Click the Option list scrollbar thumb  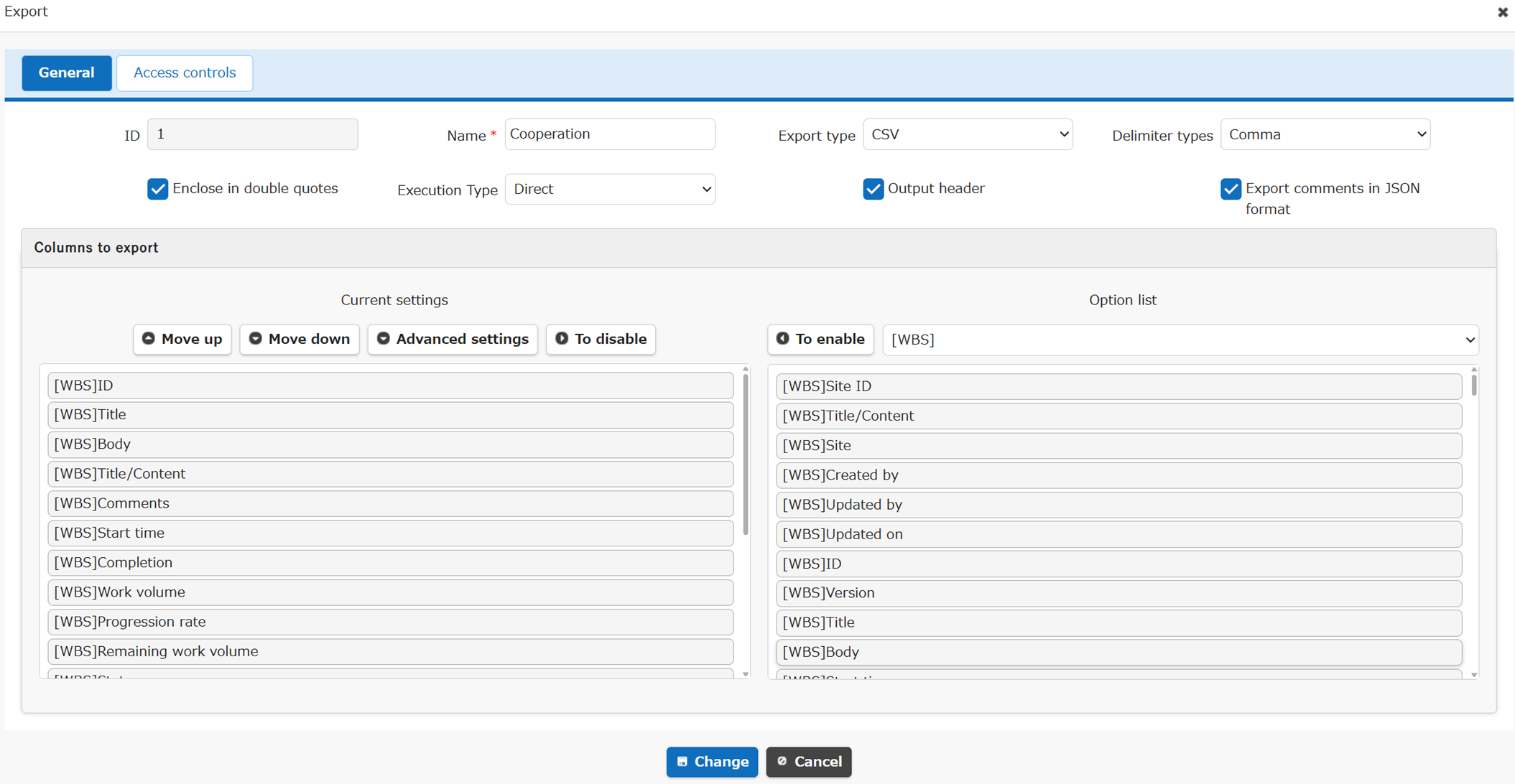tap(1474, 386)
